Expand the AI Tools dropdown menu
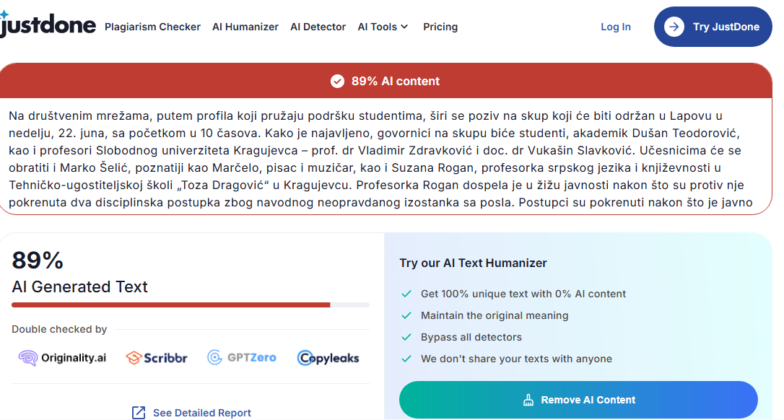Viewport: 784px width, 420px height. pos(384,27)
